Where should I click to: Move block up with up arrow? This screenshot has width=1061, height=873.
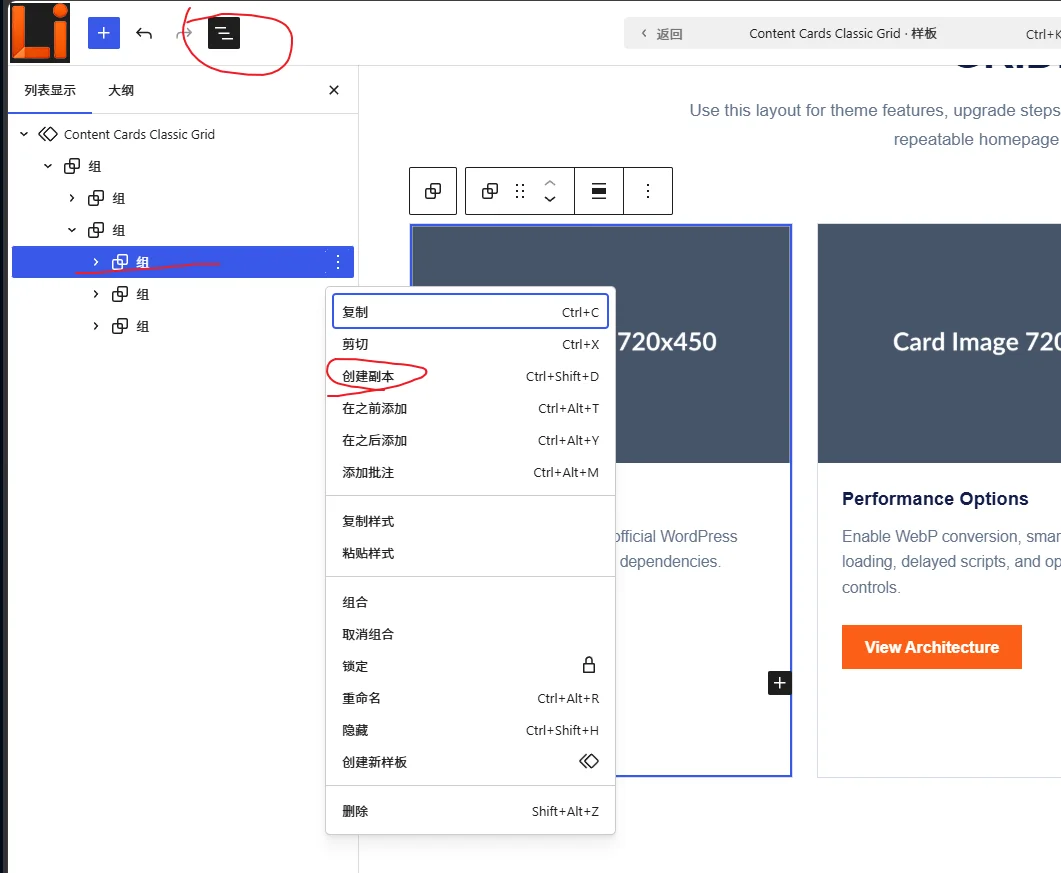(550, 183)
